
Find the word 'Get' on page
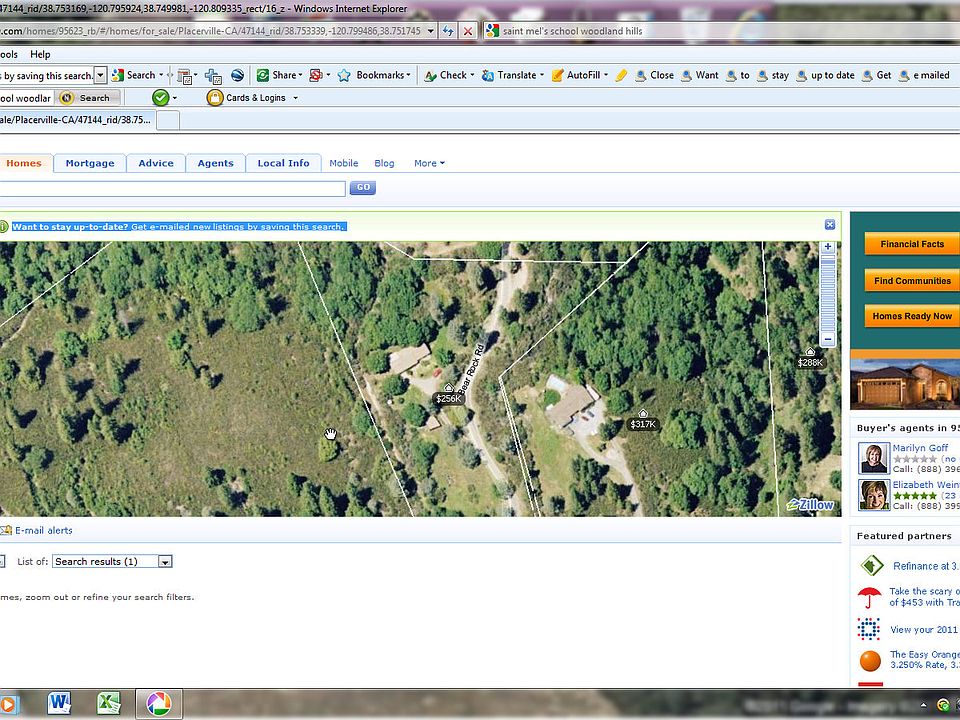pos(877,75)
